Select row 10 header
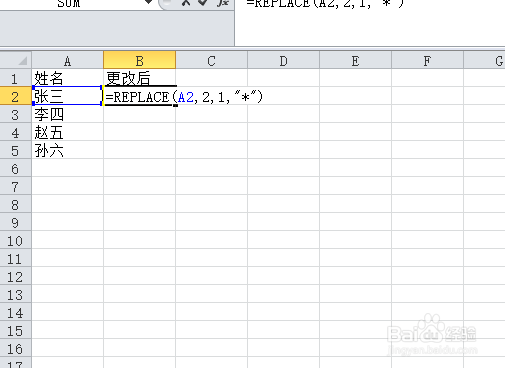The height and width of the screenshot is (368, 505). tap(16, 240)
